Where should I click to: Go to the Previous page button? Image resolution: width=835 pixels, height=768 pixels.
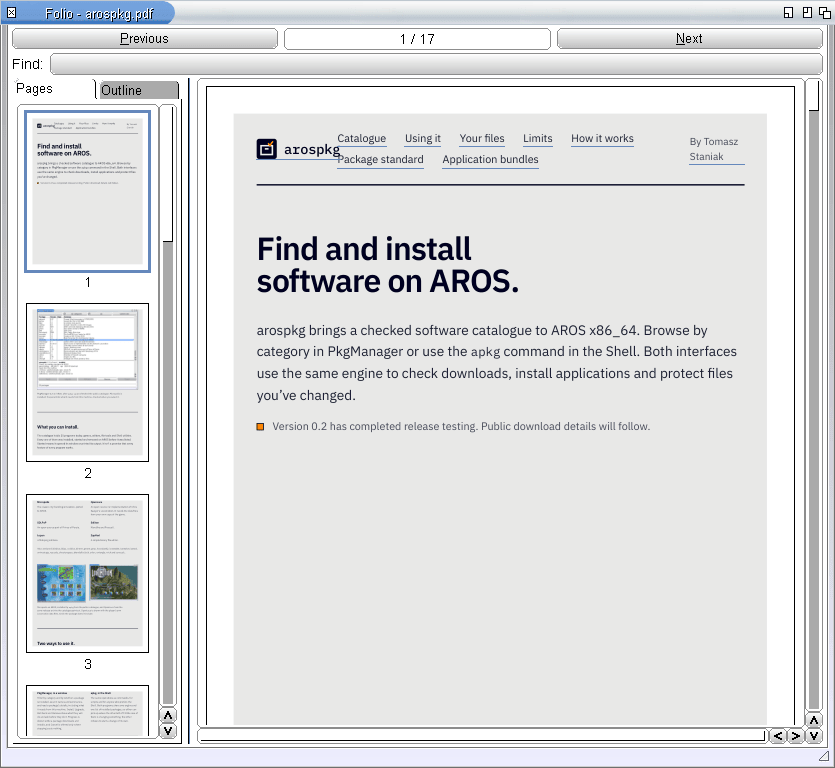(x=144, y=39)
